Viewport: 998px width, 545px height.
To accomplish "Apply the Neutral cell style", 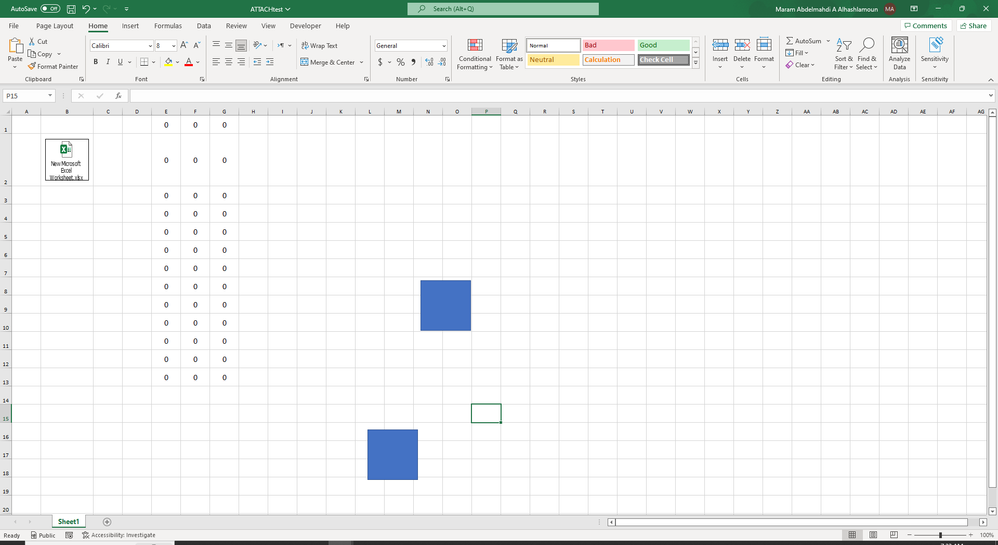I will (553, 60).
